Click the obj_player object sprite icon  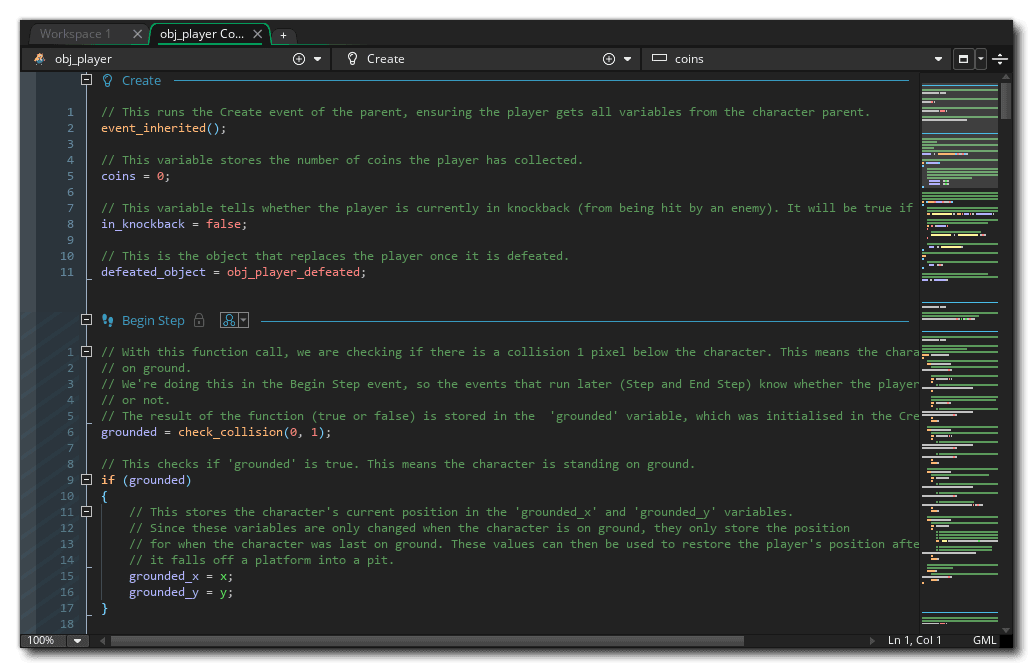(x=40, y=59)
